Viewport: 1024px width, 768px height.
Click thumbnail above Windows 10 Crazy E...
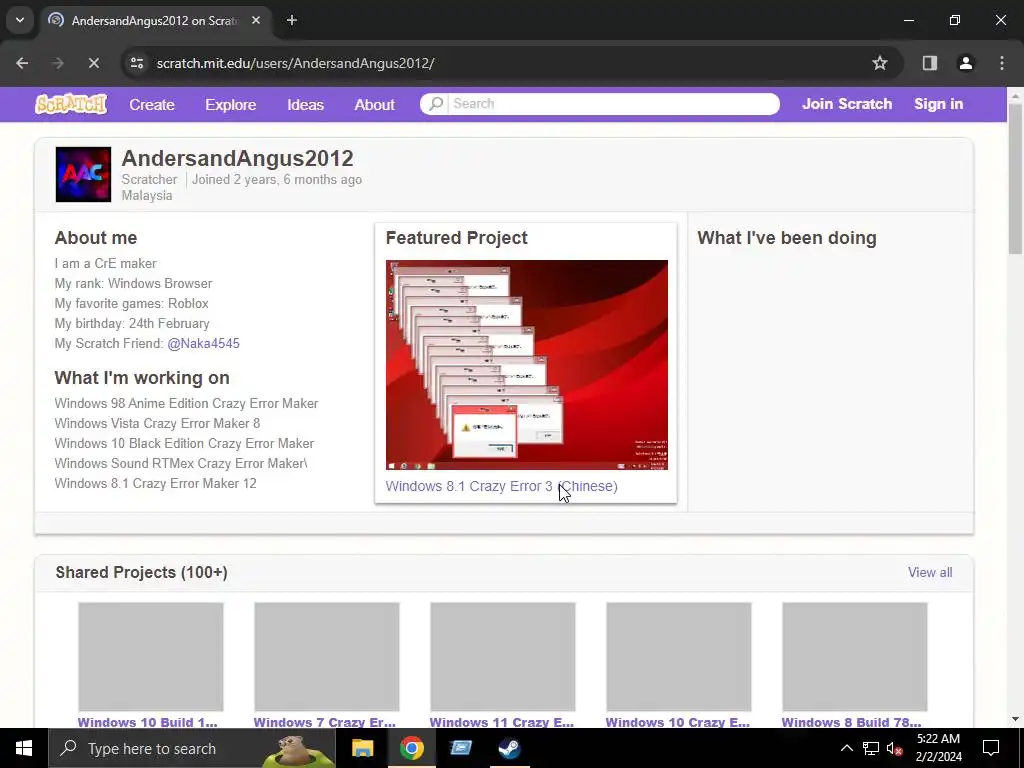679,656
